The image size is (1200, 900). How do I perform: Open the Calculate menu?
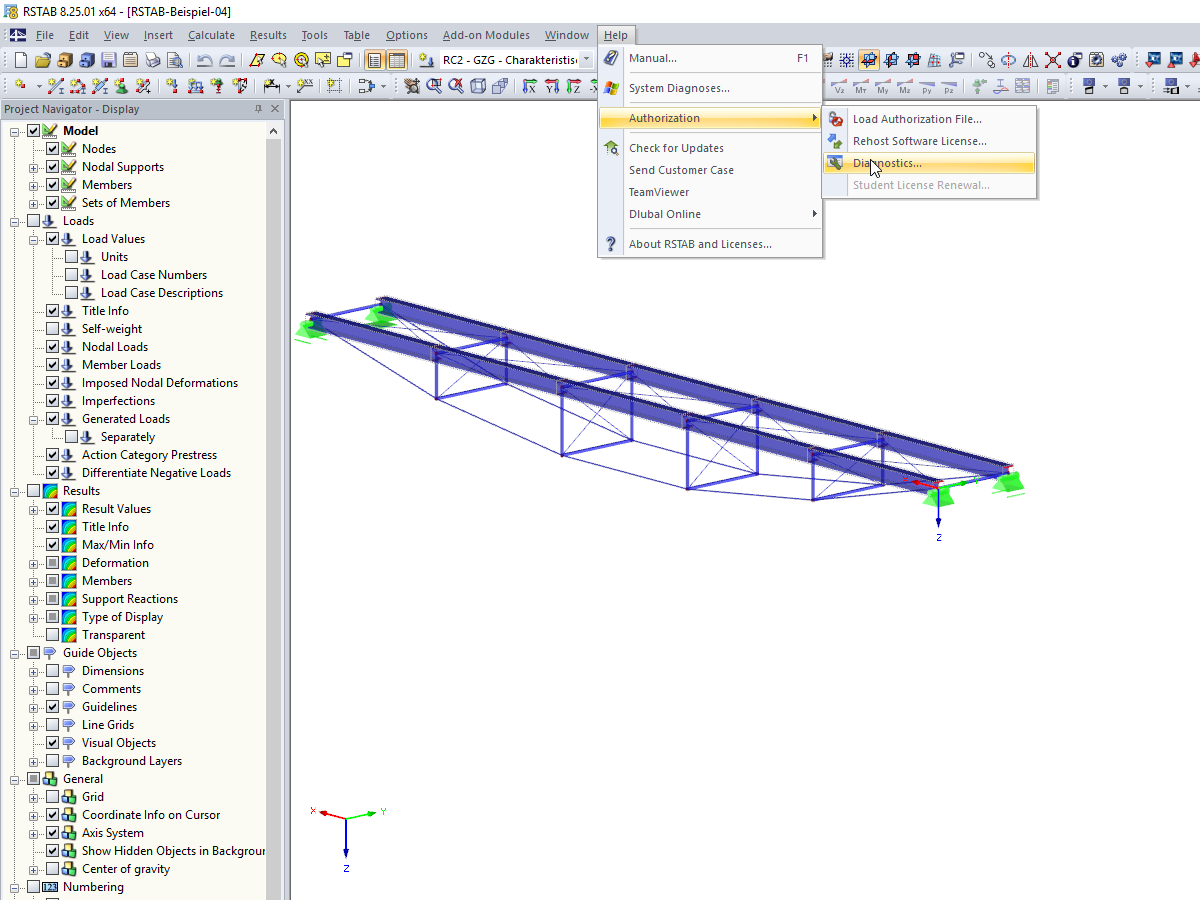coord(211,35)
